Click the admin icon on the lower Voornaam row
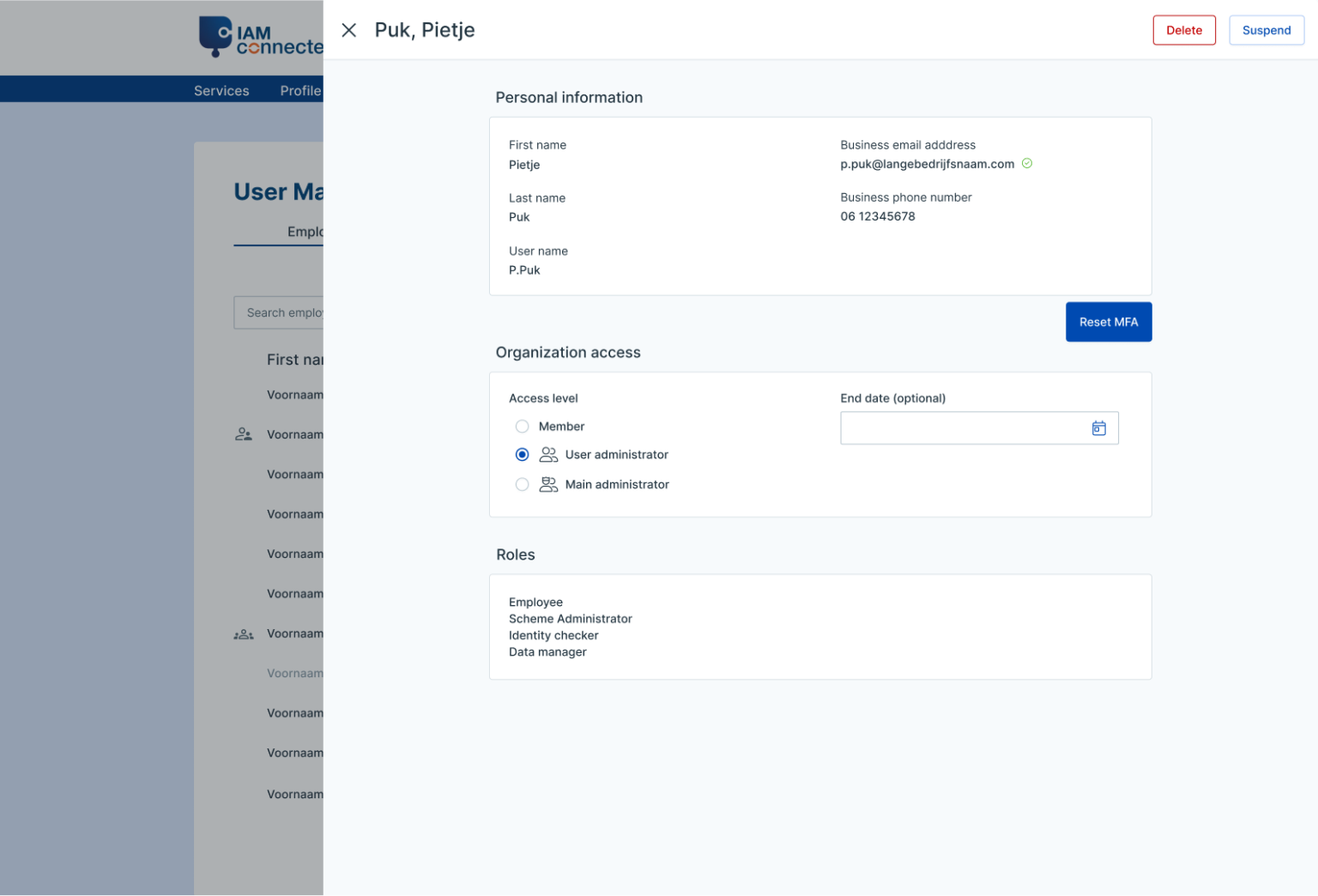Screen dimensions: 1318x896 pos(244,633)
